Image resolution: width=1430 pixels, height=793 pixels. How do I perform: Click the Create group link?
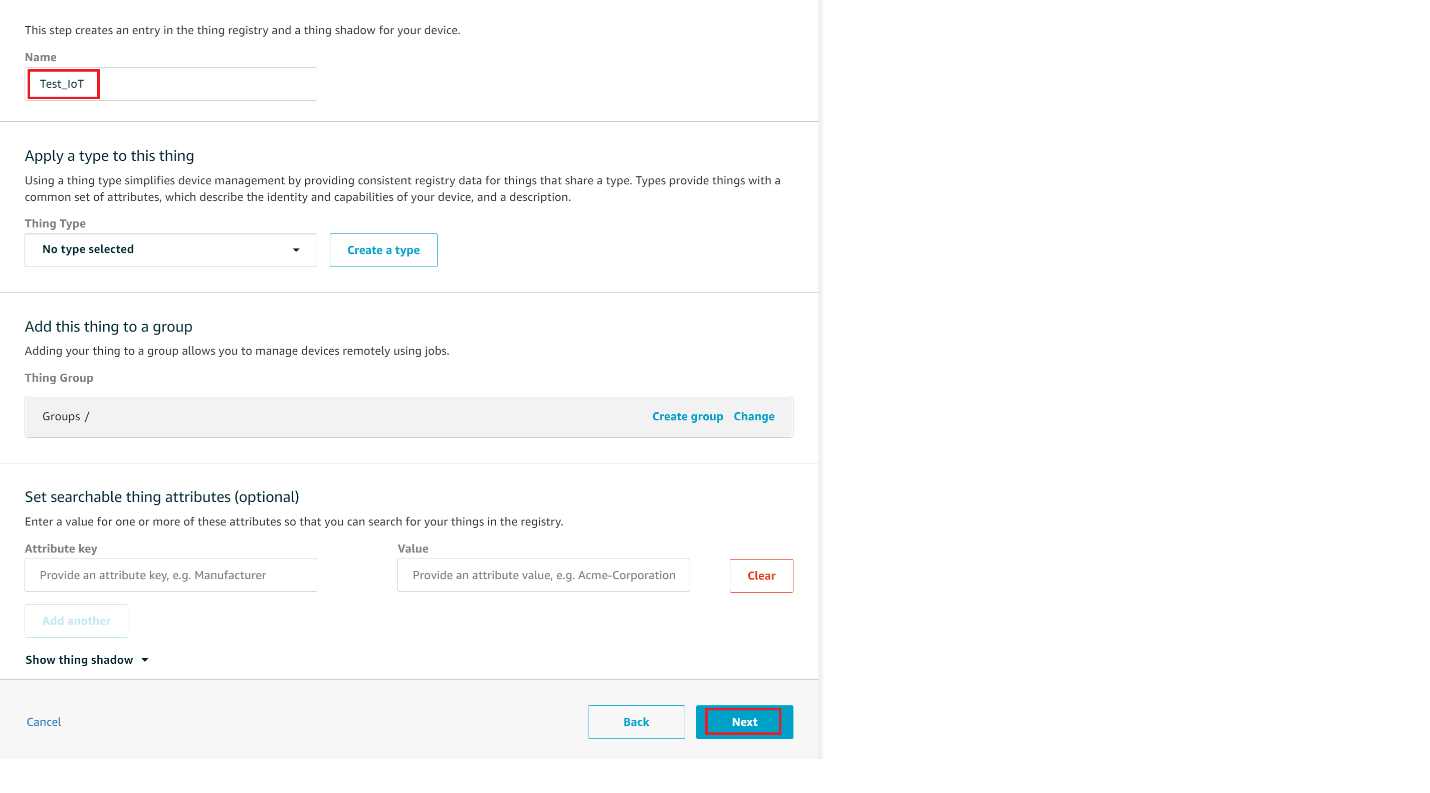[x=687, y=417]
